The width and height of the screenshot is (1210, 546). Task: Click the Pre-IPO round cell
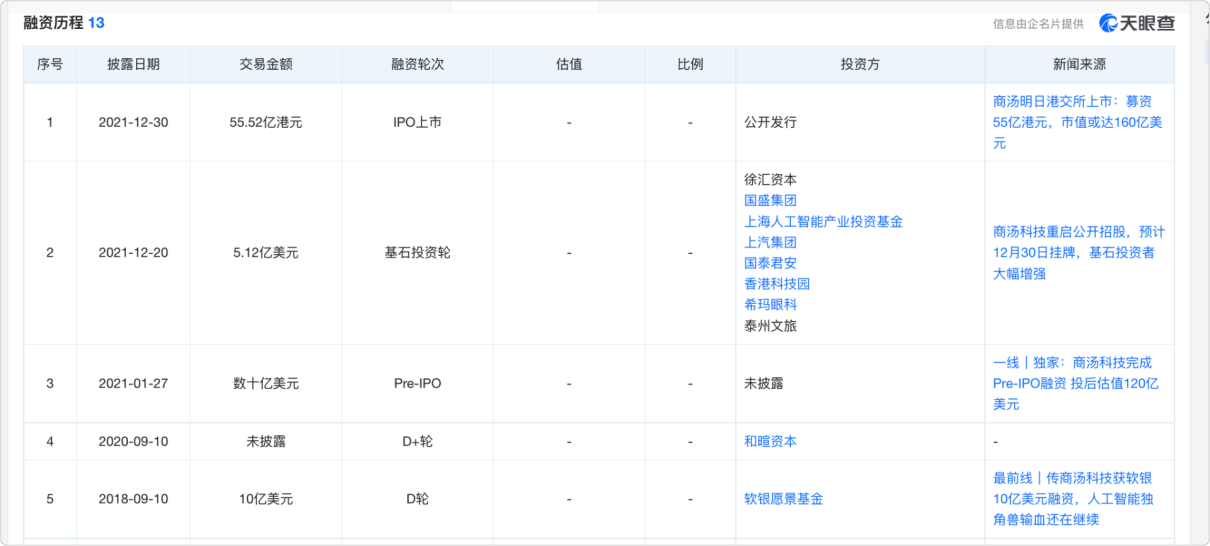click(417, 383)
